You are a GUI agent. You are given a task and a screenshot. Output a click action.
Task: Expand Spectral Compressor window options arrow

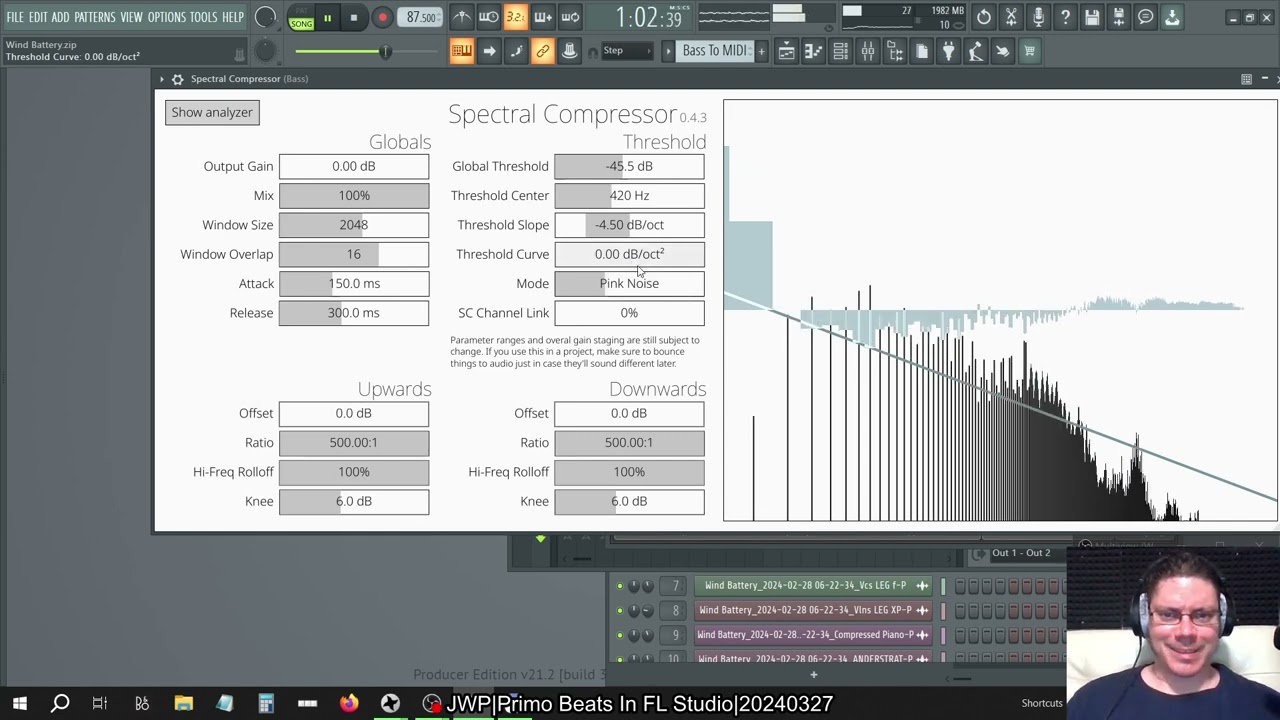162,79
